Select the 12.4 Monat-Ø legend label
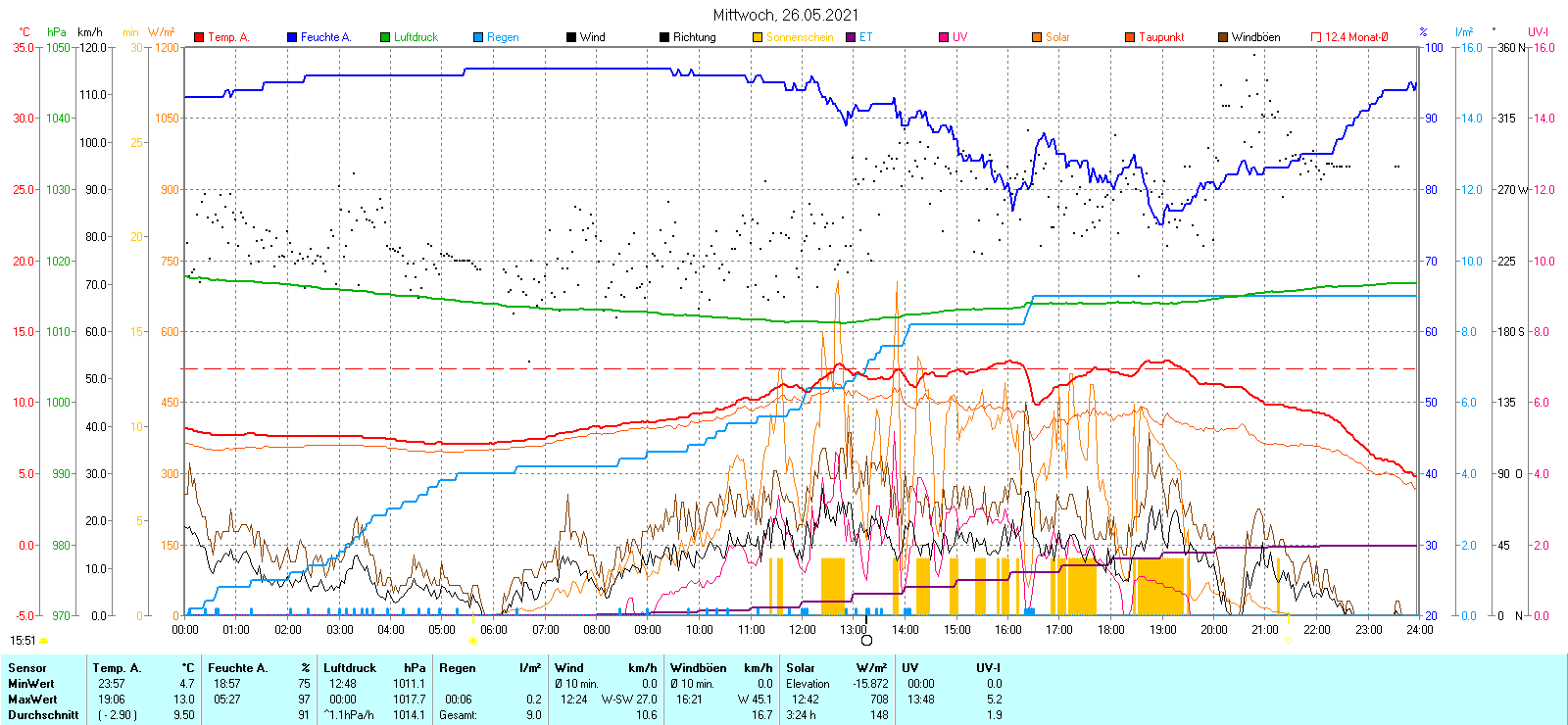1568x725 pixels. [x=1356, y=37]
